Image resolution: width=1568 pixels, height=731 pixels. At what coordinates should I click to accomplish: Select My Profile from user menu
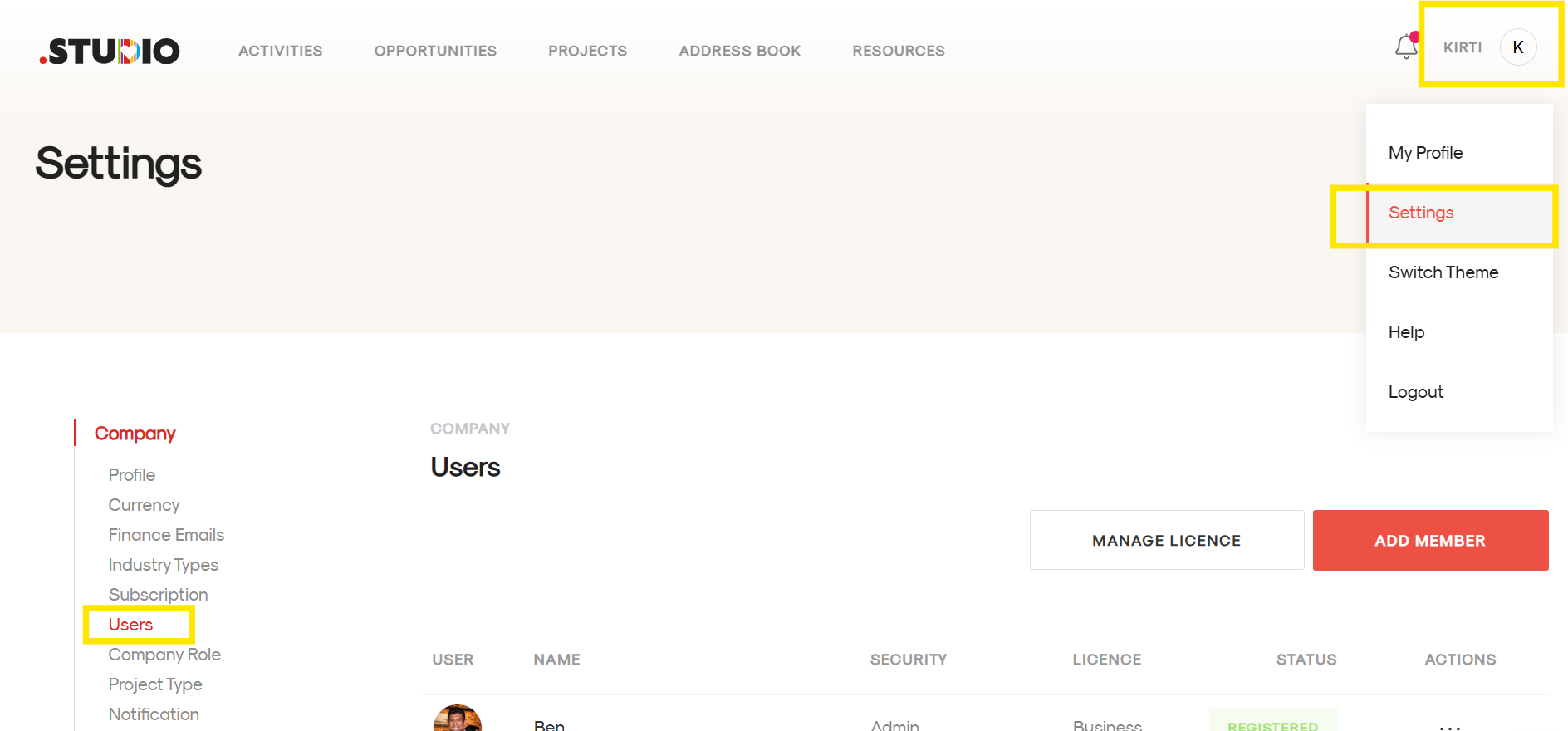click(x=1425, y=153)
